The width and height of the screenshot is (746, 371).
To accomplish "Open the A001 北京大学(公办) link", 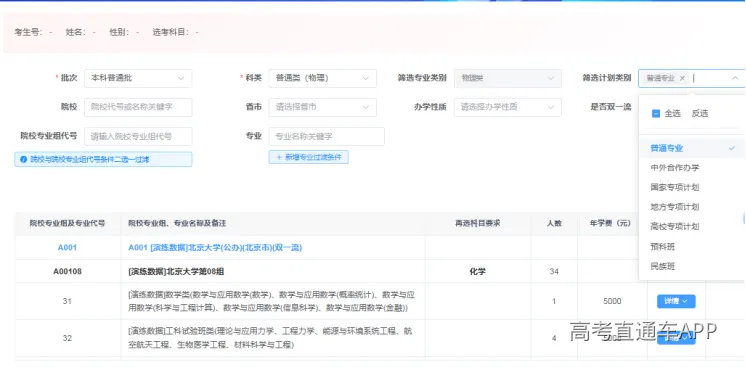I will click(x=215, y=248).
